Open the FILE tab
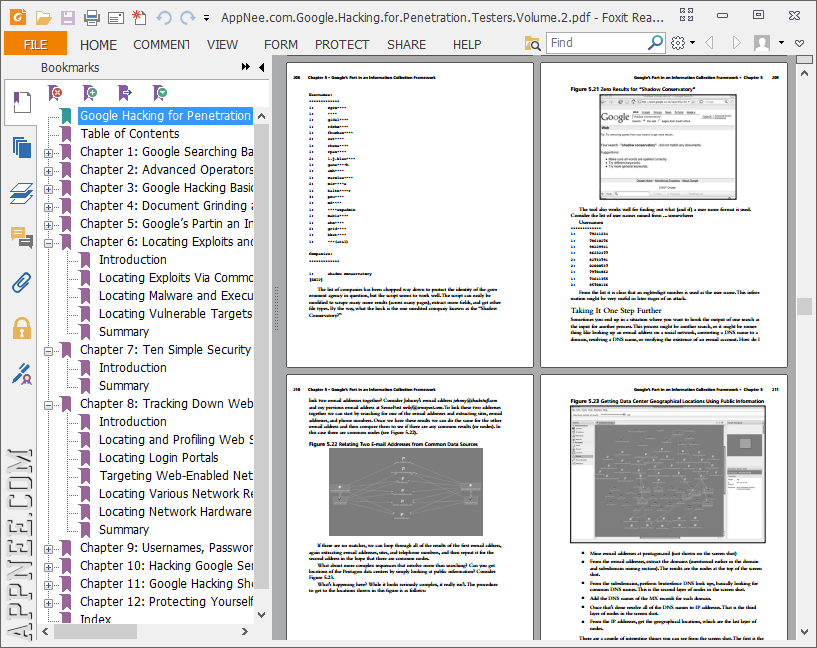Image resolution: width=817 pixels, height=648 pixels. (35, 44)
